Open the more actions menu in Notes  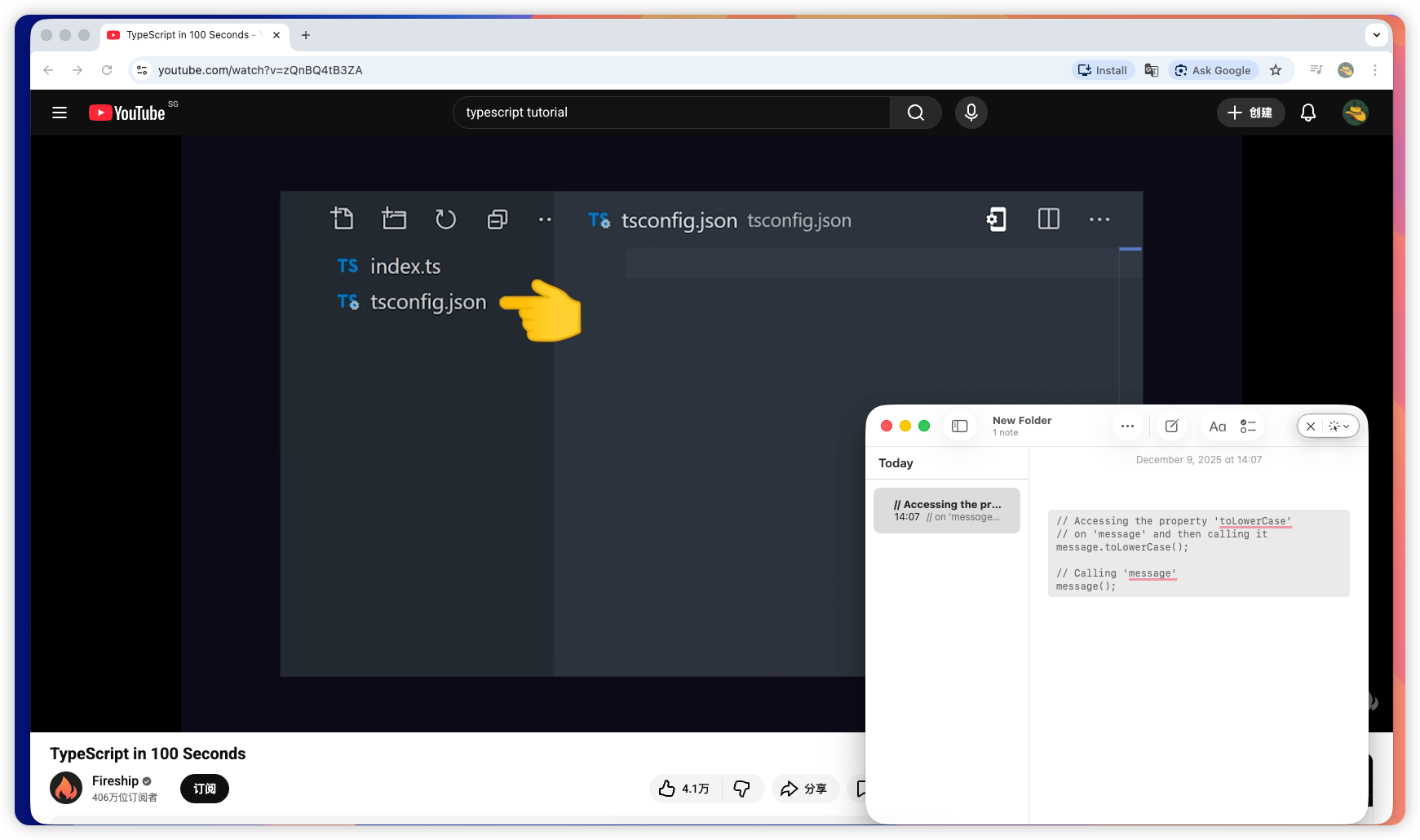click(x=1127, y=426)
